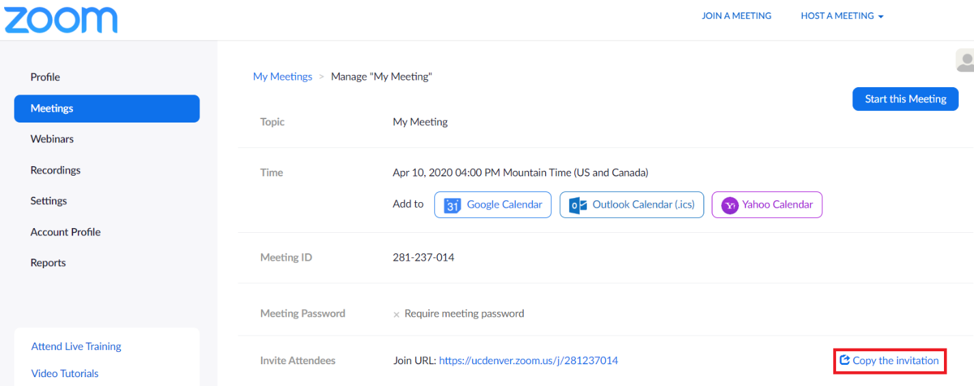
Task: Click the Invite Attendees label
Action: 298,360
